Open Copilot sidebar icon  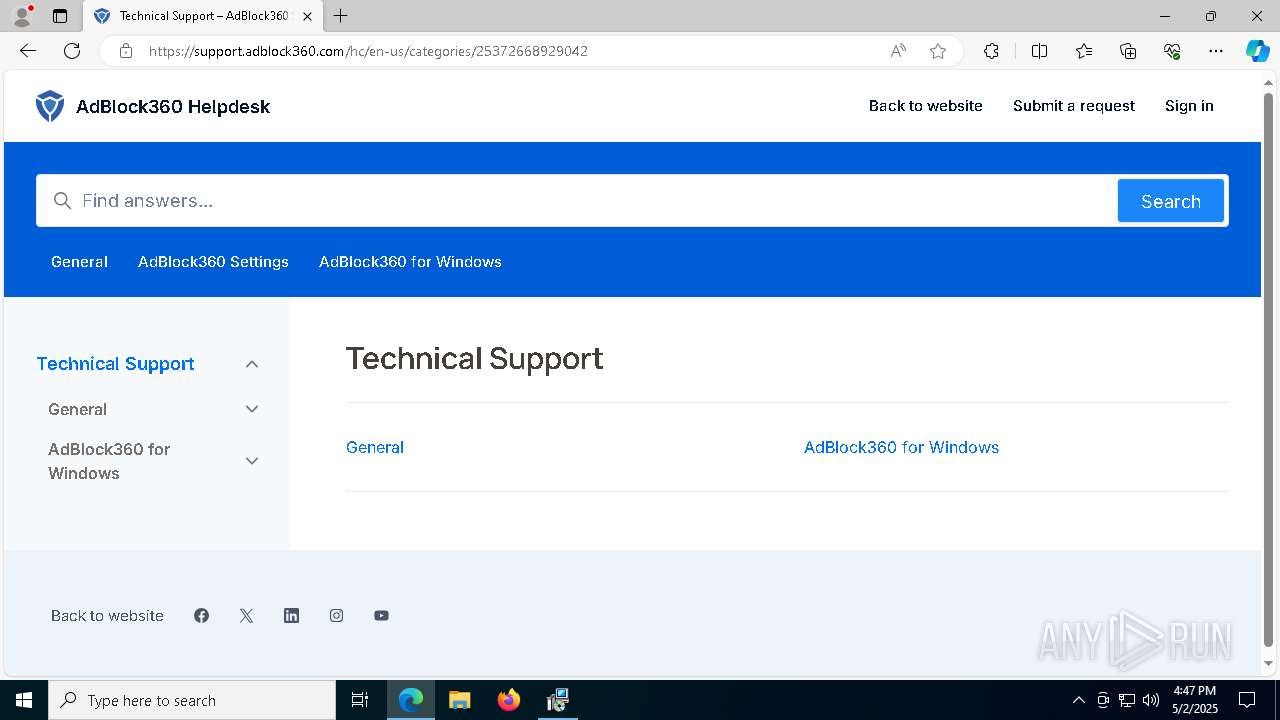pos(1257,51)
